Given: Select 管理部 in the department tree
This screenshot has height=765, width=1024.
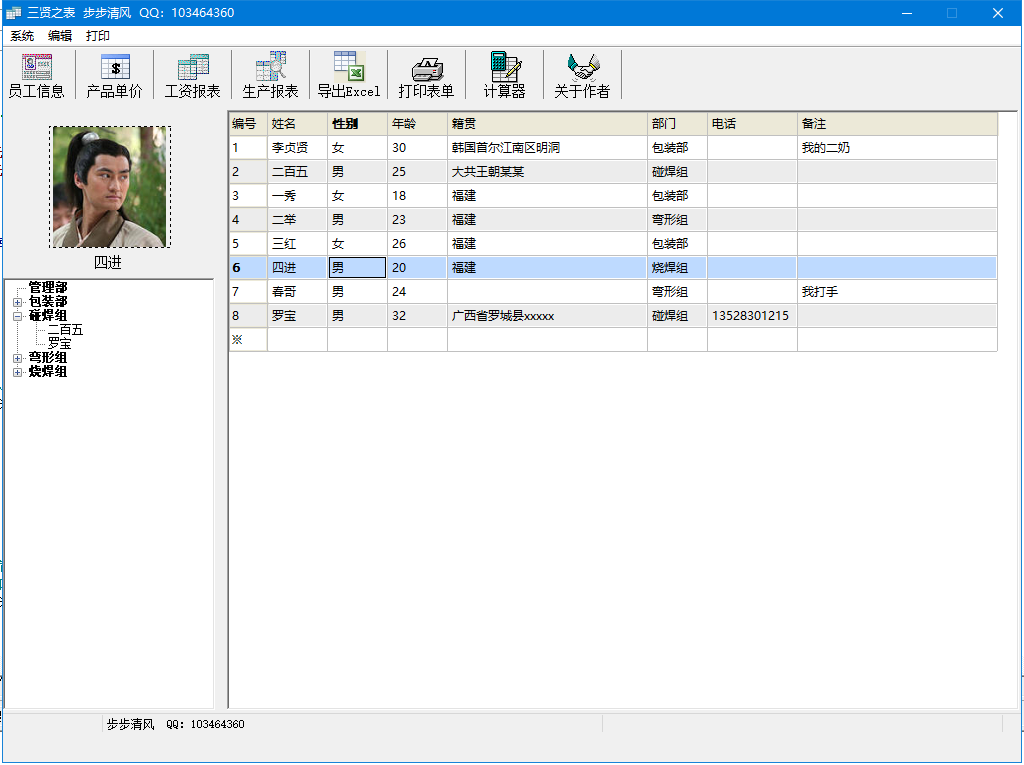Looking at the screenshot, I should [x=48, y=287].
